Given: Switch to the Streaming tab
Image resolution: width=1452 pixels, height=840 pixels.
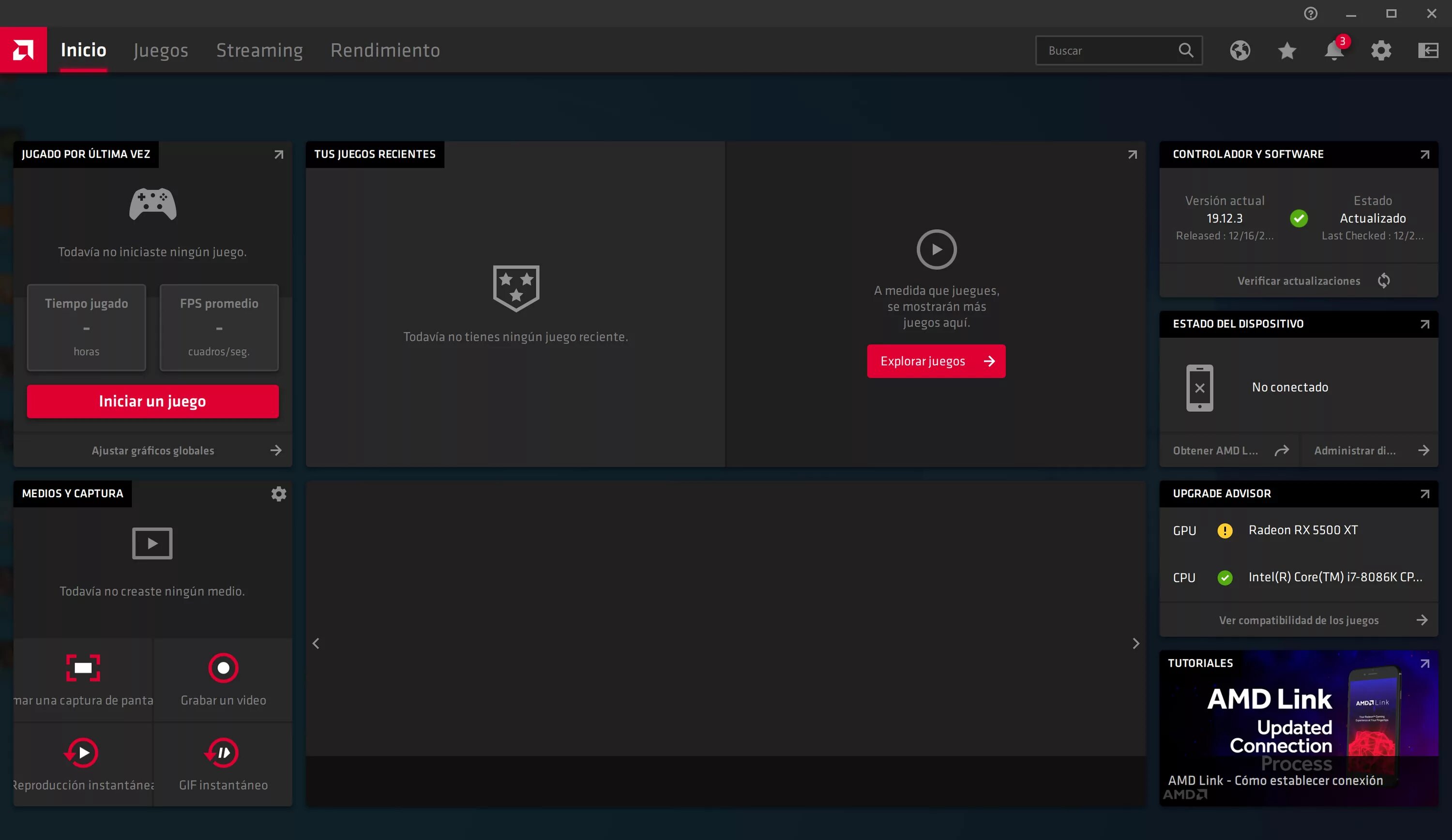Looking at the screenshot, I should pyautogui.click(x=259, y=50).
